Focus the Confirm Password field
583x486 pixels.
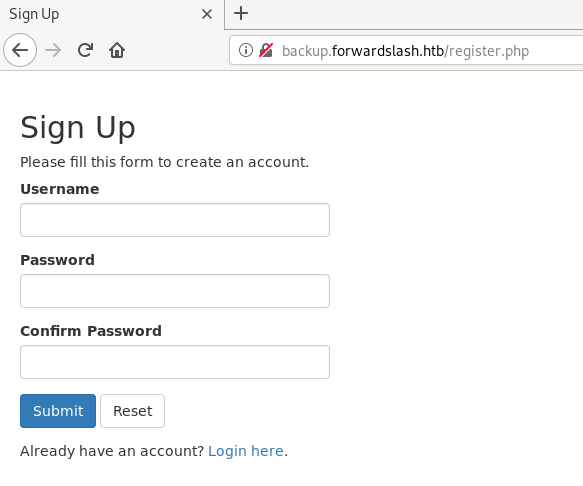[x=175, y=362]
